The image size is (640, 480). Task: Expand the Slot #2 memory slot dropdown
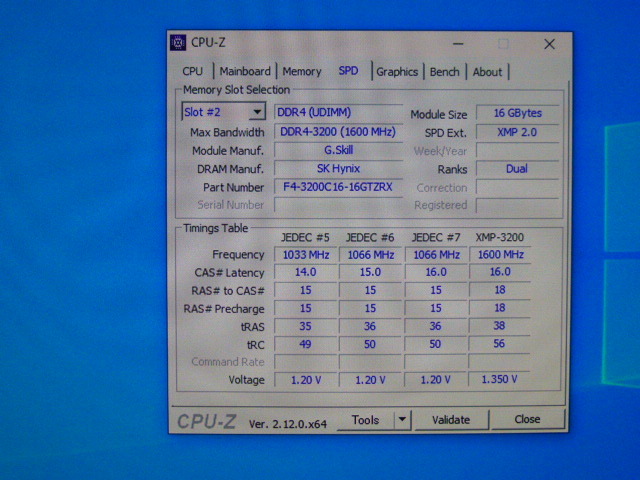pyautogui.click(x=257, y=111)
